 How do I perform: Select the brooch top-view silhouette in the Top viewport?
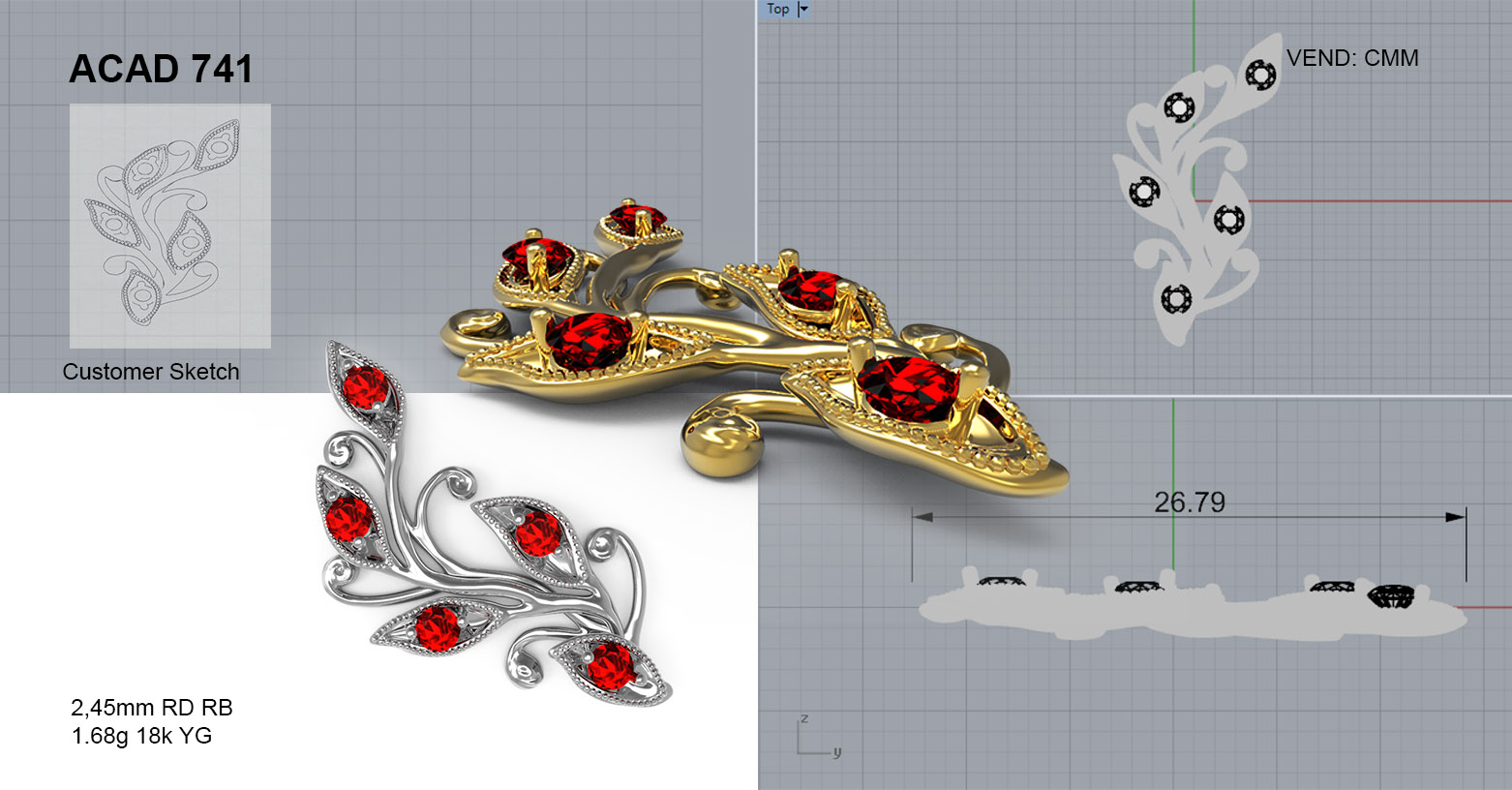pos(1196,189)
